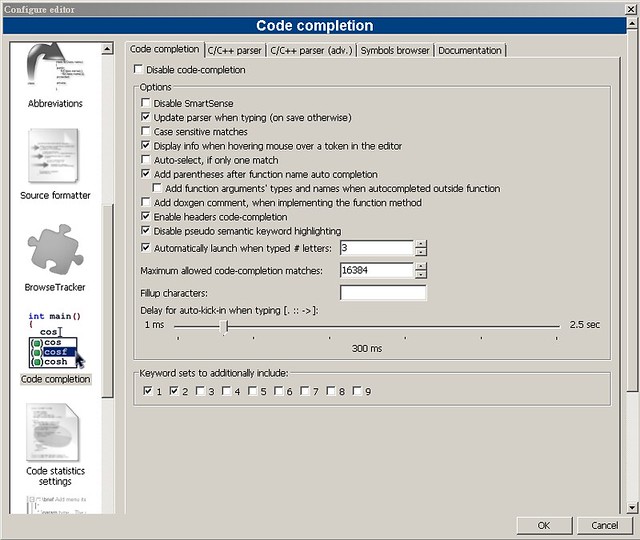Click OK to apply settings

[x=544, y=525]
